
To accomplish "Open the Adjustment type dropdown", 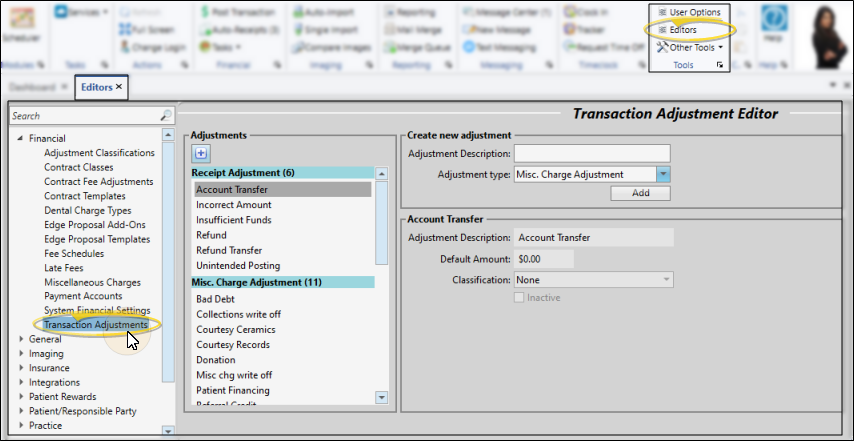I will point(663,174).
